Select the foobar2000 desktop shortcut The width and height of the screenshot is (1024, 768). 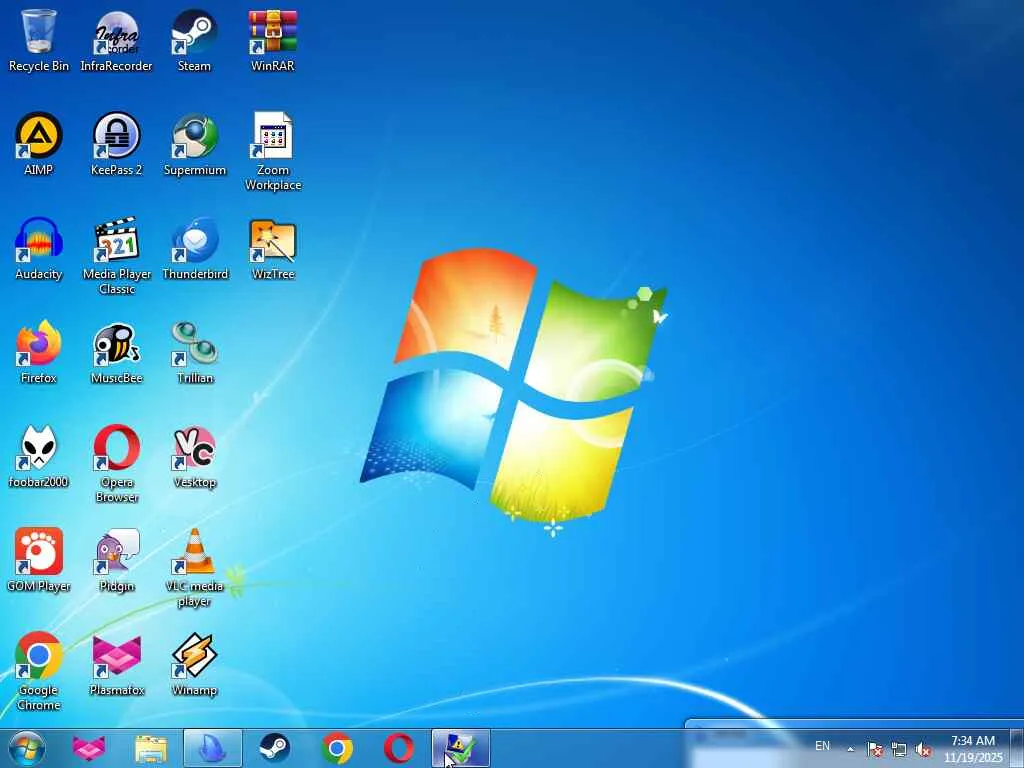pos(39,456)
